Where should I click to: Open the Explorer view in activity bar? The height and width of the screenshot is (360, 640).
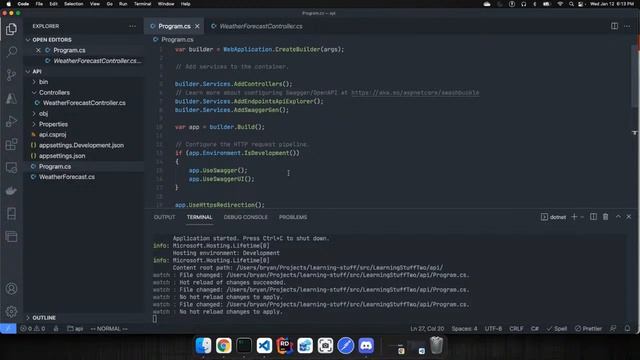tap(11, 29)
